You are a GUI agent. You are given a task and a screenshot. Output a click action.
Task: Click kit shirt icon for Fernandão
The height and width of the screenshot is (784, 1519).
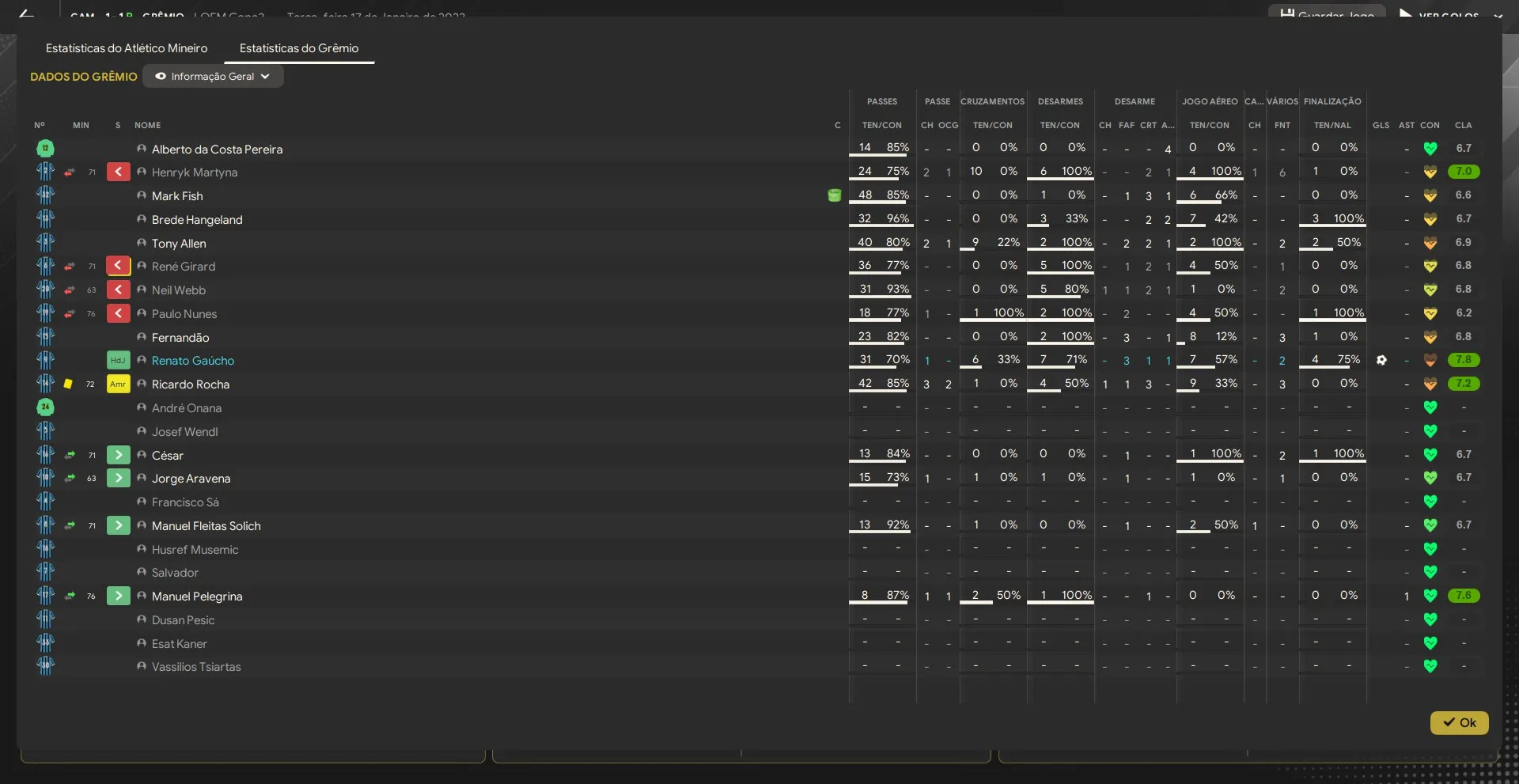click(x=45, y=337)
